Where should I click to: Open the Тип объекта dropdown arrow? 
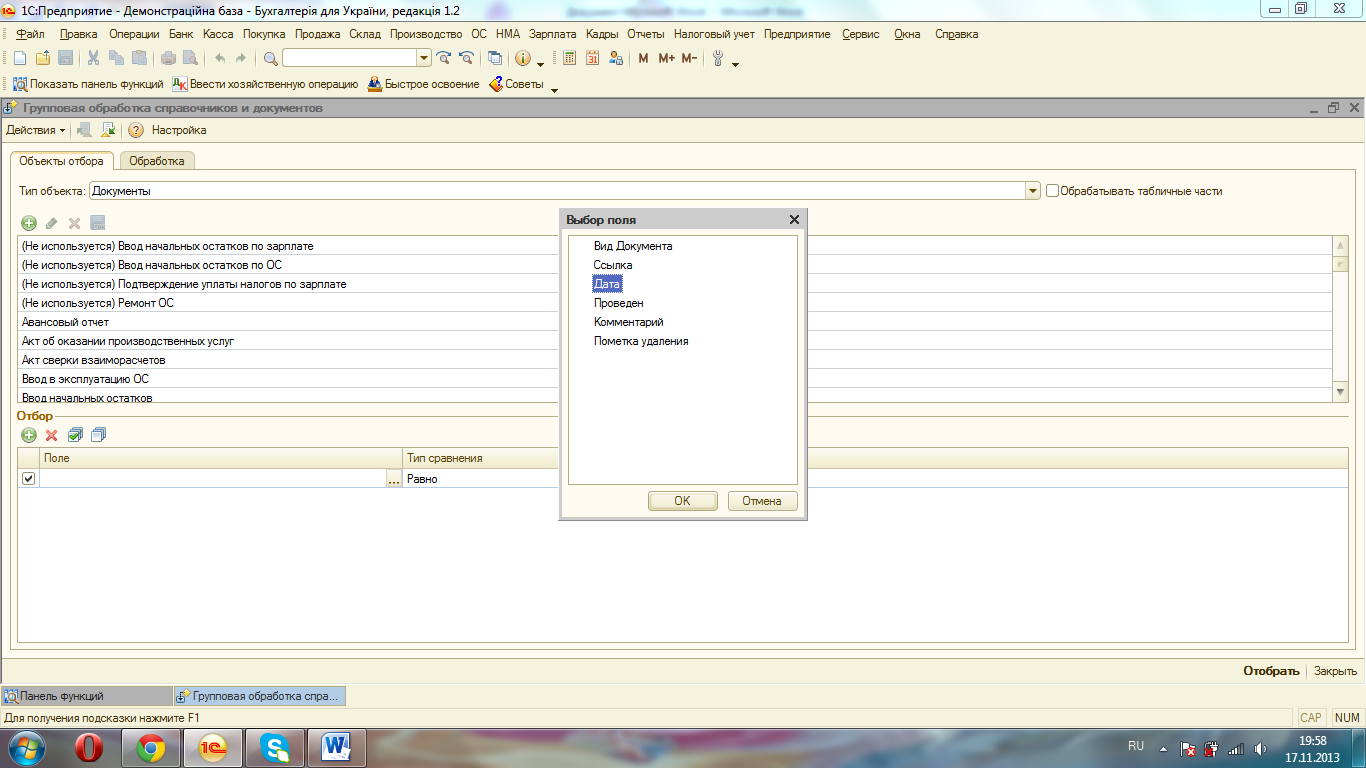tap(1033, 191)
